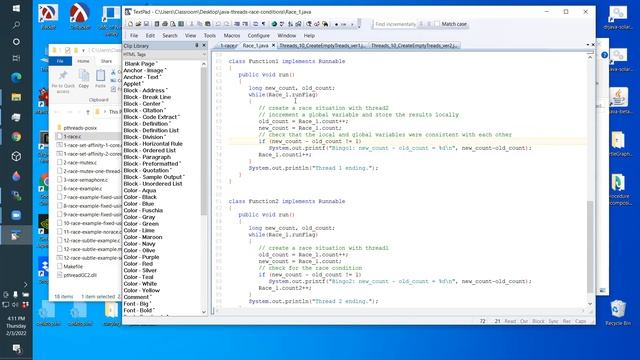Click the Copy icon in TextPad toolbar
Screen dimensions: 640x360
199,24
